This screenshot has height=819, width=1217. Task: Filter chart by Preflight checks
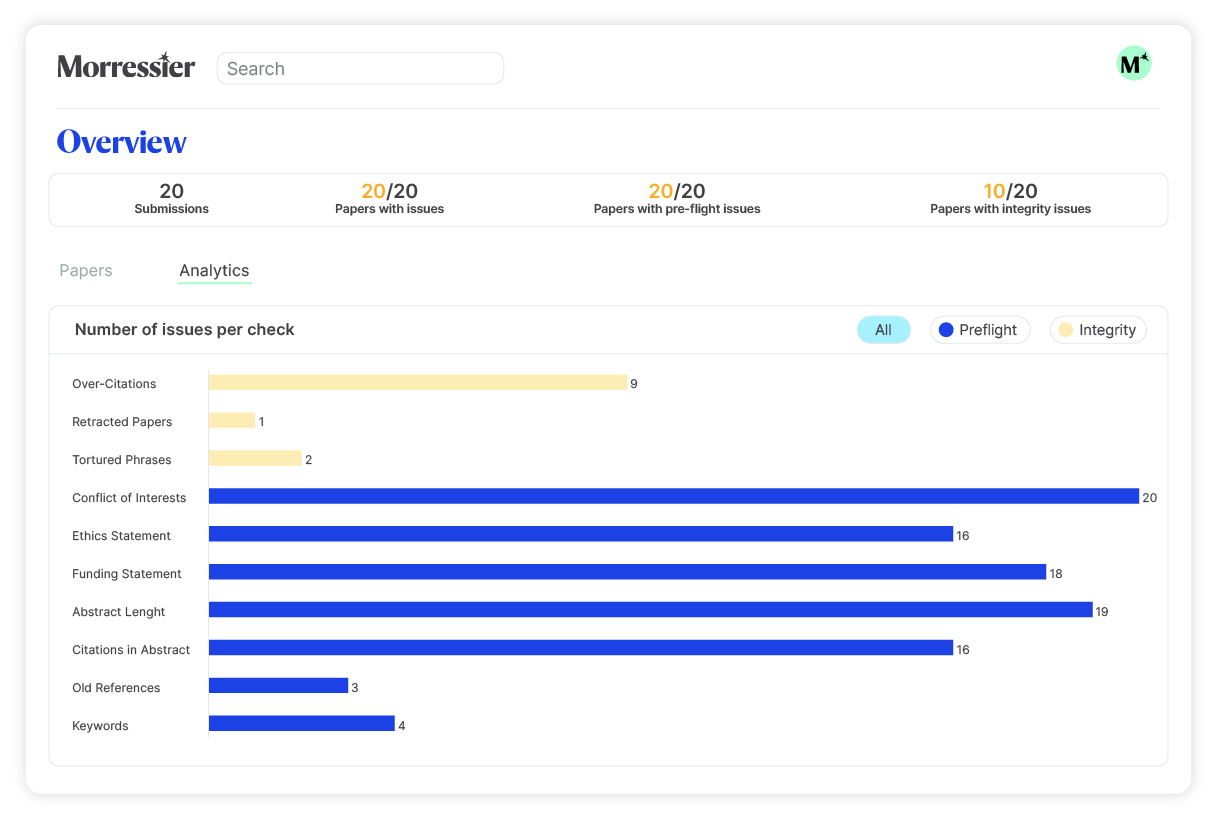click(980, 330)
